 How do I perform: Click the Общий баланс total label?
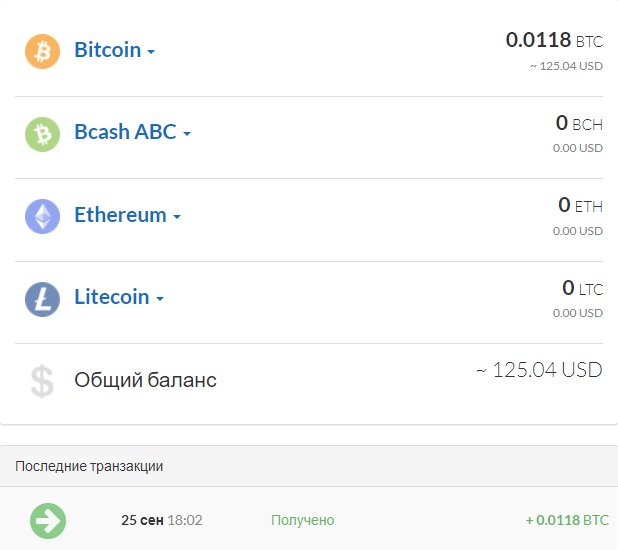(x=145, y=380)
